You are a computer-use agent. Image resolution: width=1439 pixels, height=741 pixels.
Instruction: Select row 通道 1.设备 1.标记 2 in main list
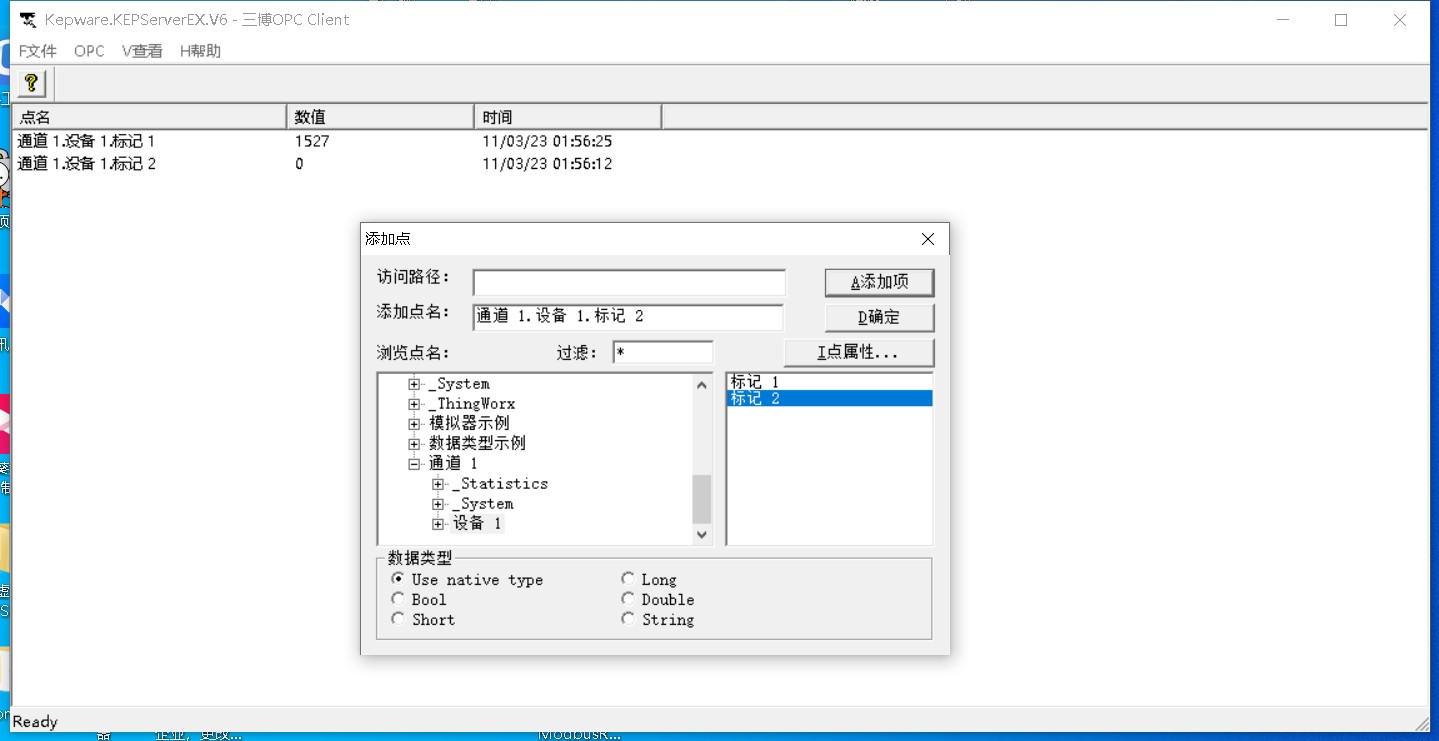pyautogui.click(x=87, y=164)
